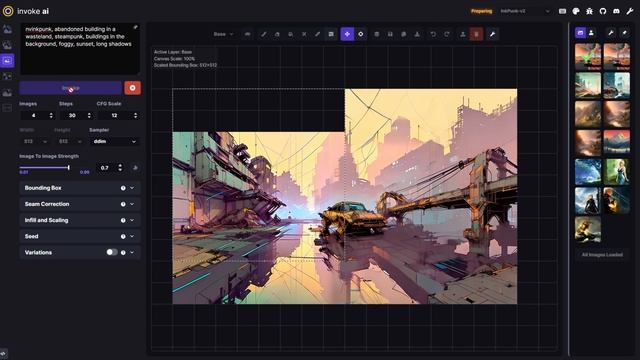The image size is (640, 360).
Task: Click the Download canvas icon
Action: click(417, 34)
